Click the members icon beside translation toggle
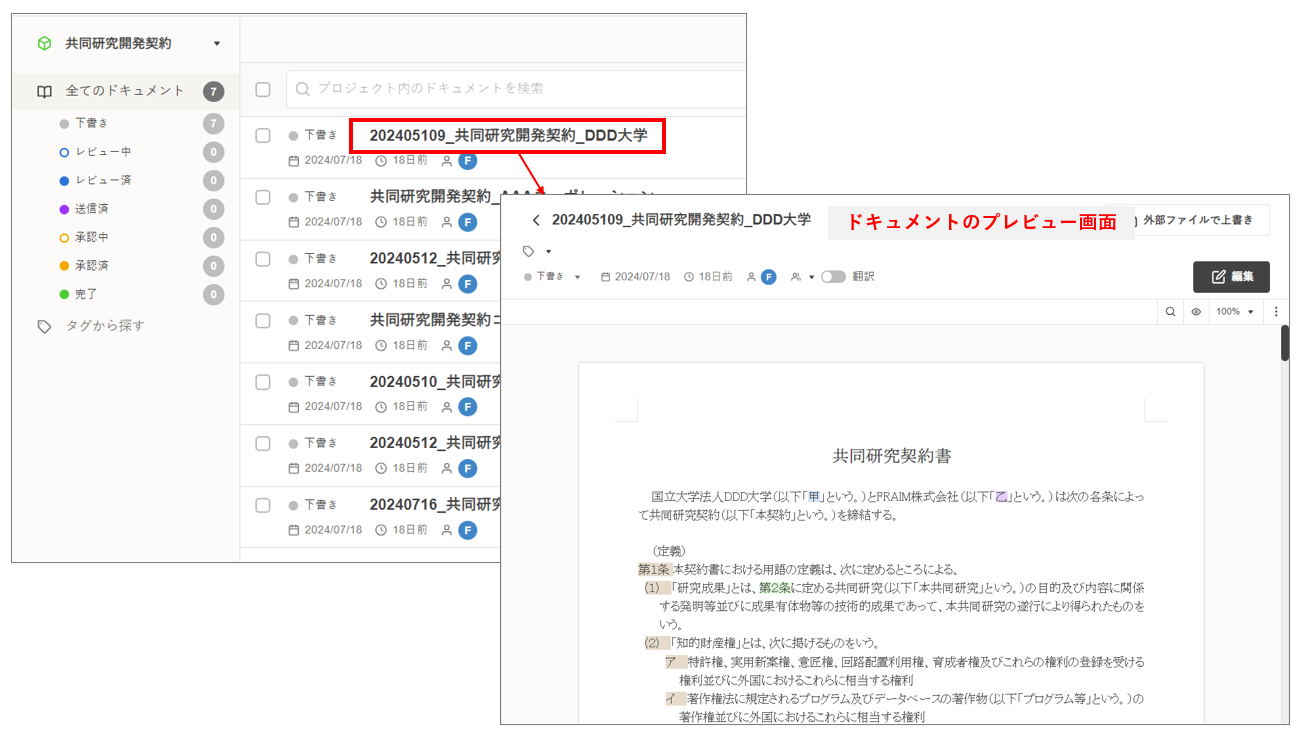1307x734 pixels. click(x=796, y=277)
